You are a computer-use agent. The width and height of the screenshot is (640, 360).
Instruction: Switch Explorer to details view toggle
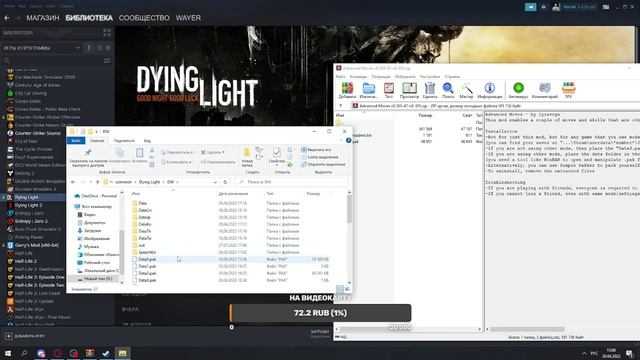point(340,289)
